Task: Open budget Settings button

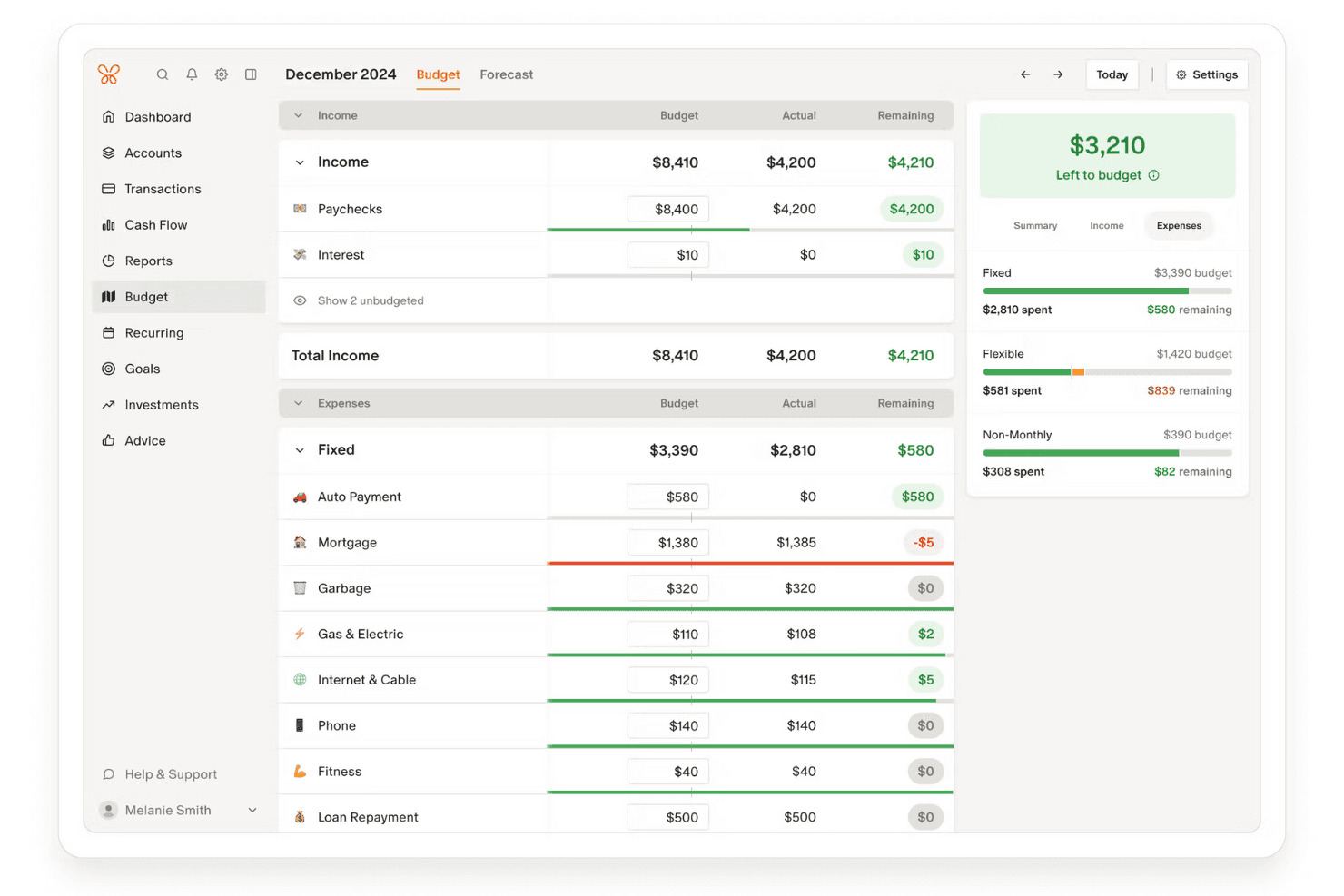Action: (1207, 74)
